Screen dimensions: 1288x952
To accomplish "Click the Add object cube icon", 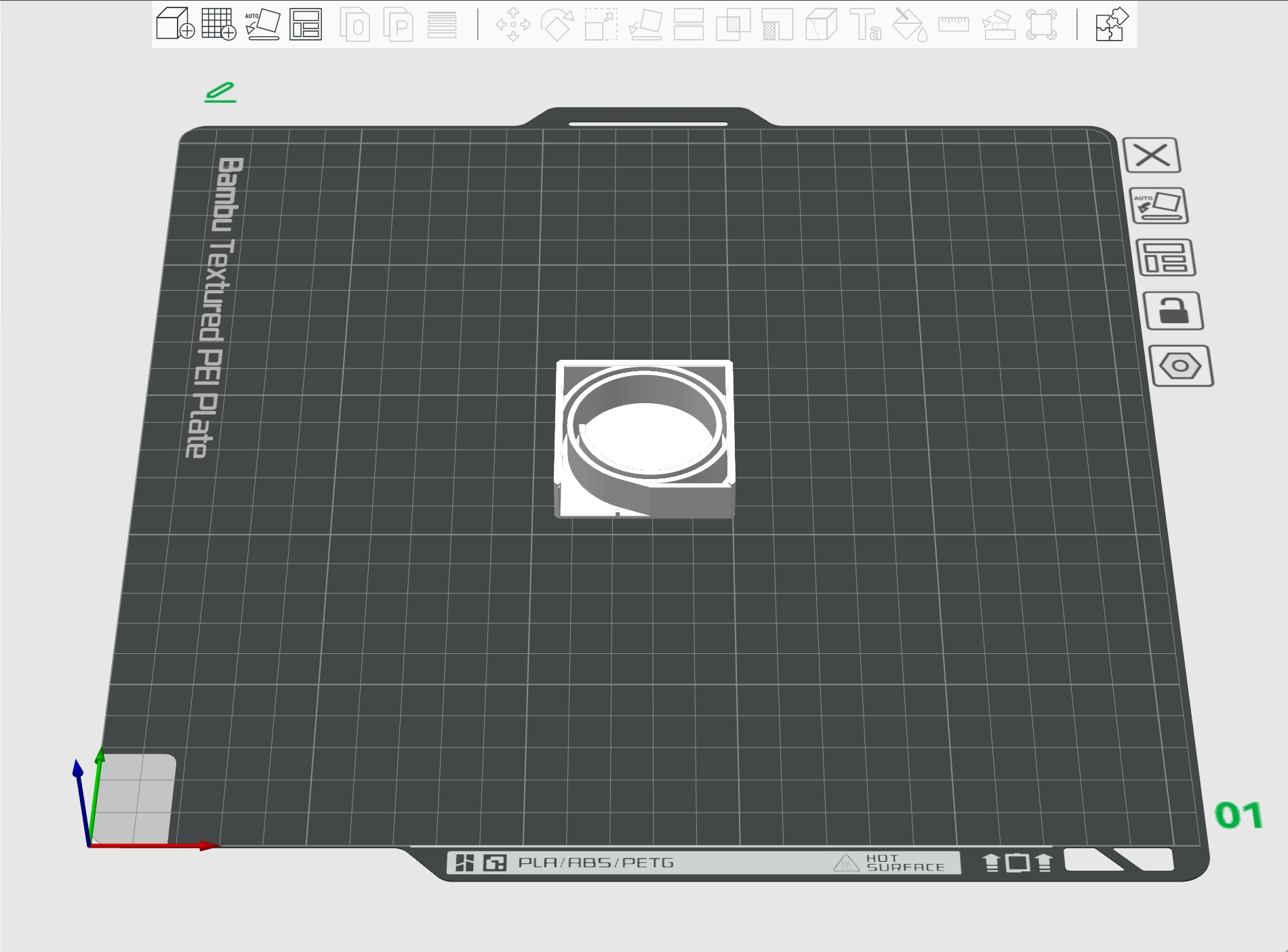I will [x=176, y=24].
